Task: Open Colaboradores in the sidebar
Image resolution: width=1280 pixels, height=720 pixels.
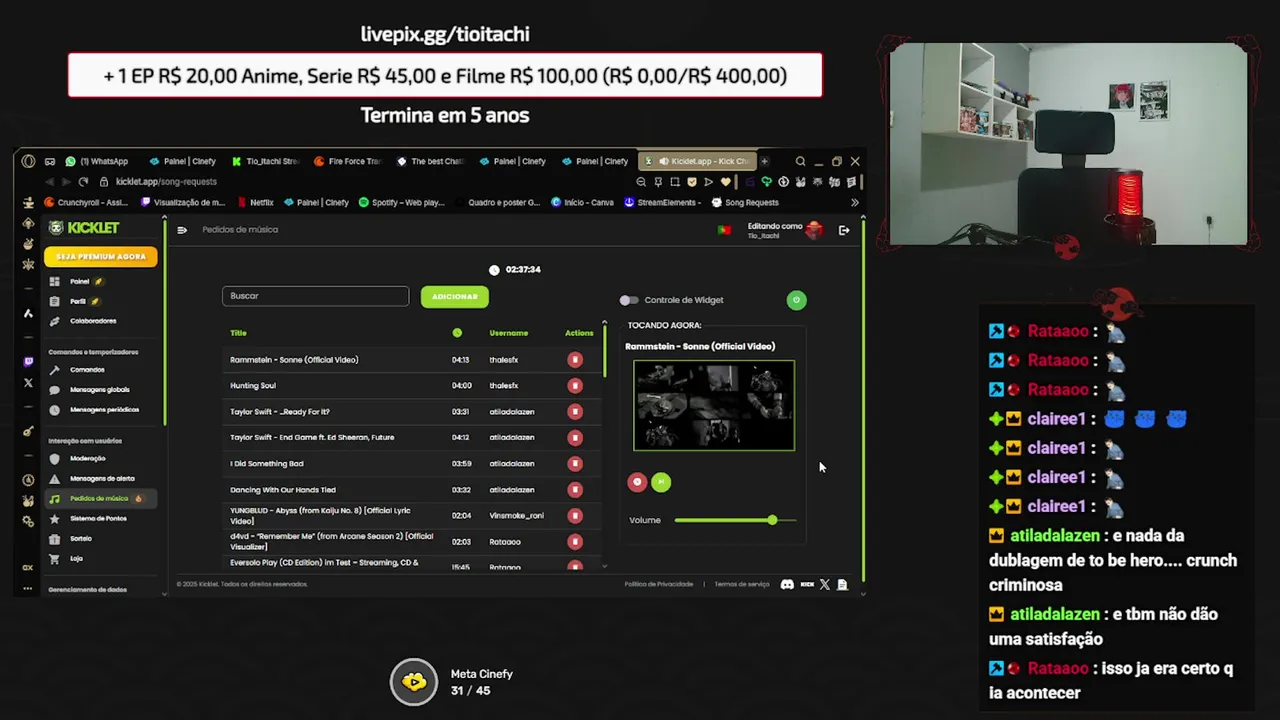Action: pos(93,321)
